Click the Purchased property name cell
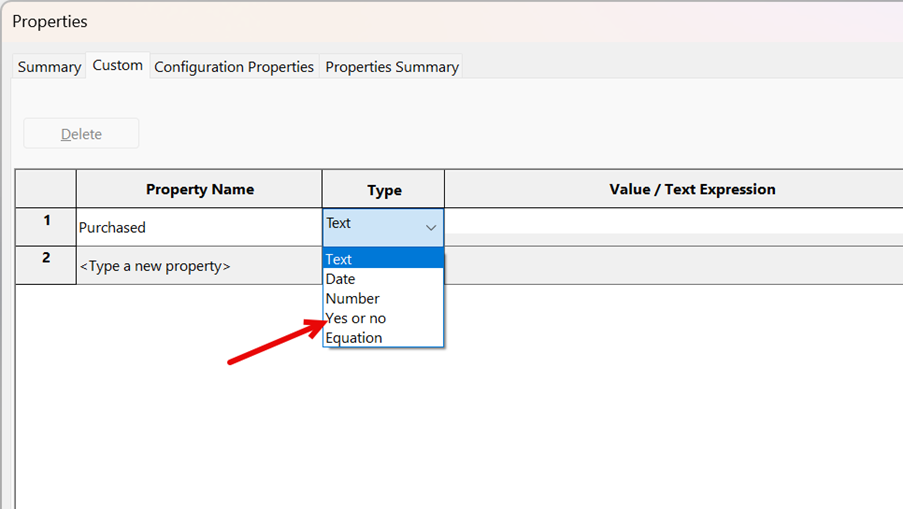 point(199,227)
